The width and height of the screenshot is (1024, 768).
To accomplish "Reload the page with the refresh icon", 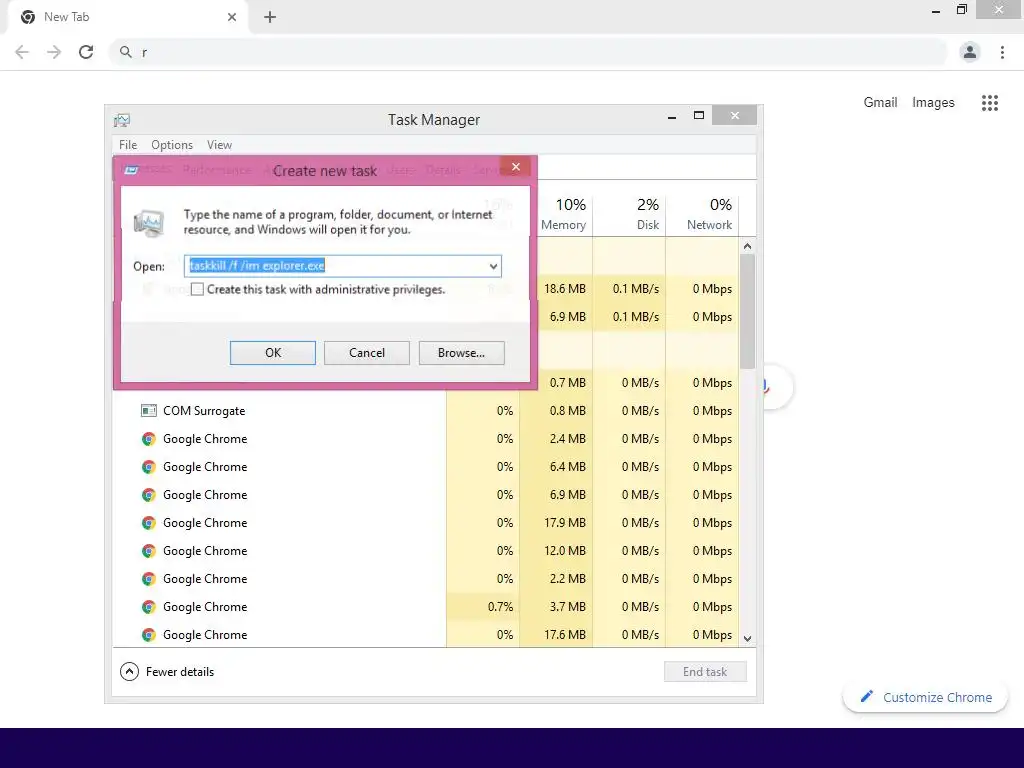I will (86, 52).
